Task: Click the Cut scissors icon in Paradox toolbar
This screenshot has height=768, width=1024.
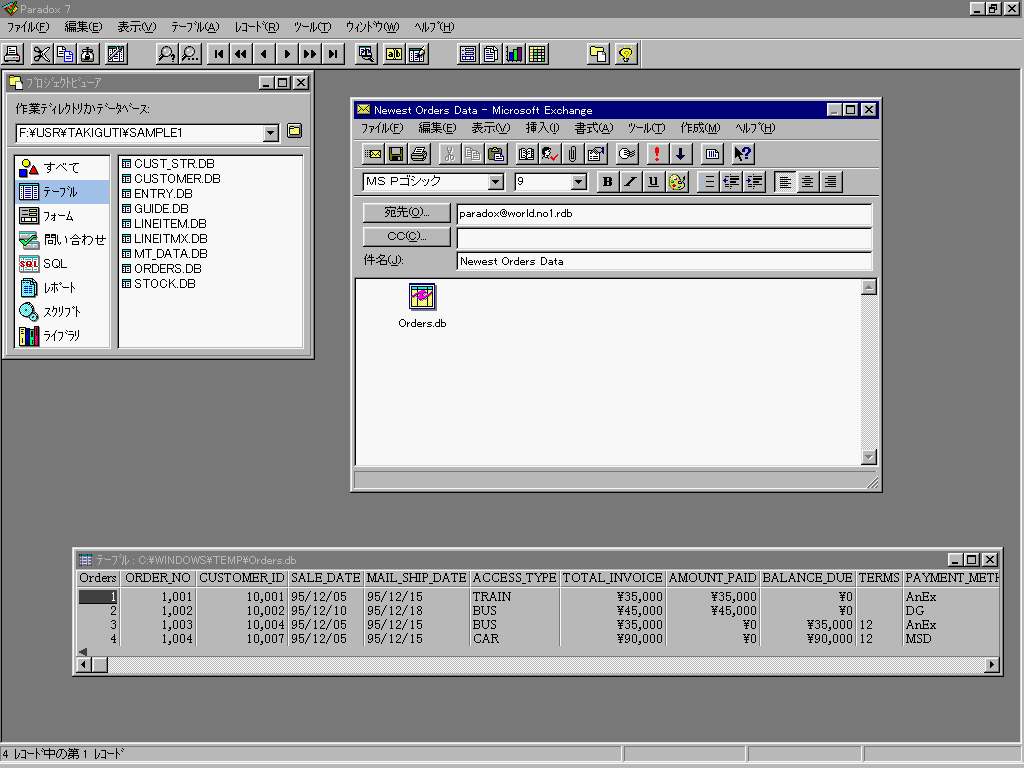Action: (42, 54)
